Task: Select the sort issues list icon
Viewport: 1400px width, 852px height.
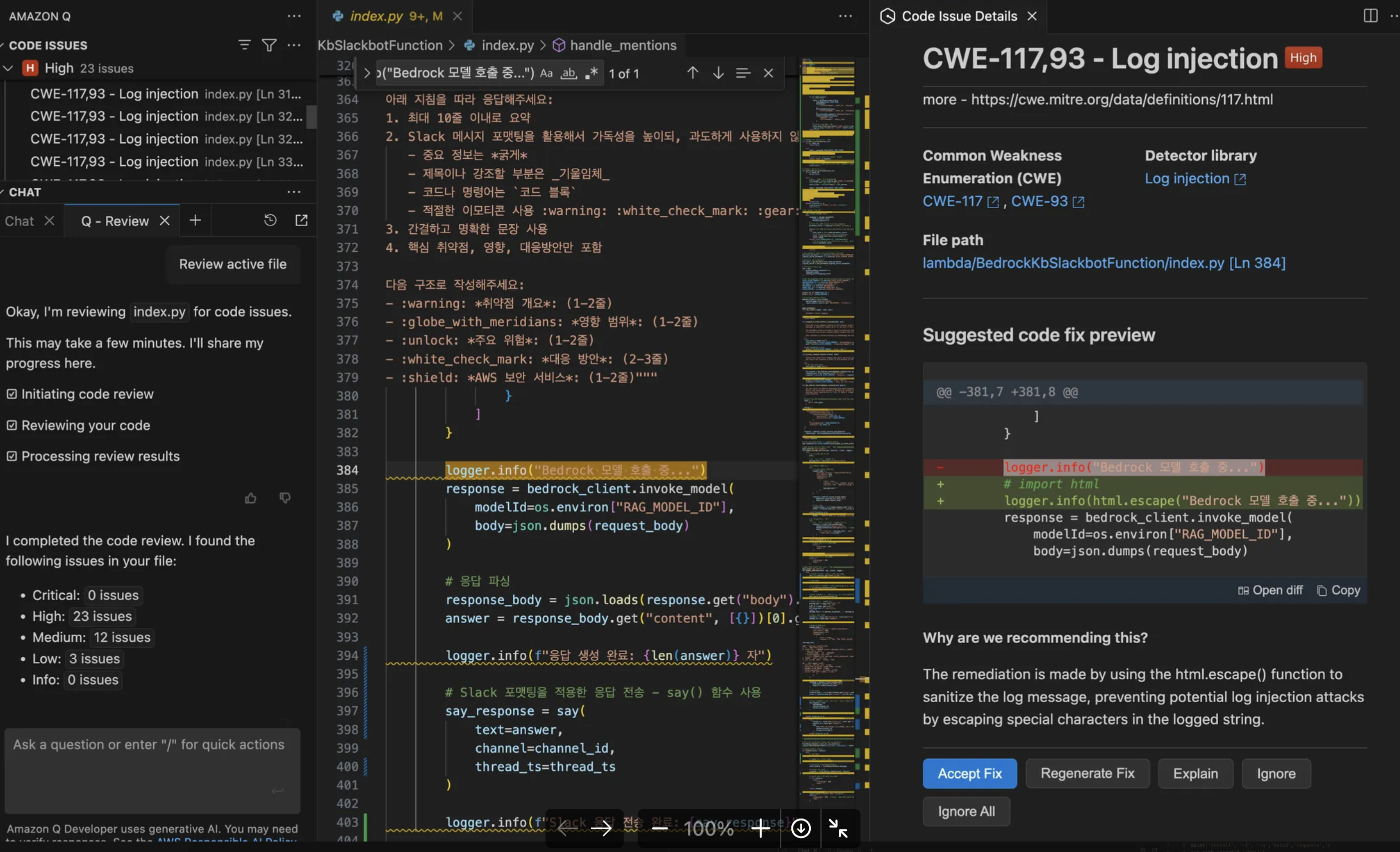Action: click(x=244, y=45)
